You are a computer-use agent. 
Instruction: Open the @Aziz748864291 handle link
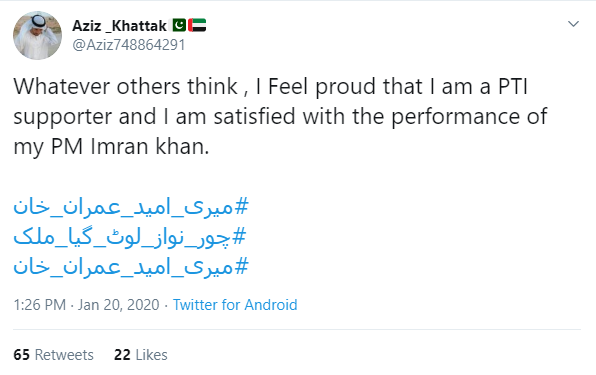click(128, 45)
